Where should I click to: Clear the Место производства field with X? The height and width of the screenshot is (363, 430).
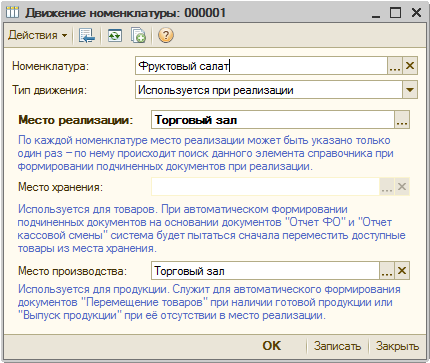(402, 271)
